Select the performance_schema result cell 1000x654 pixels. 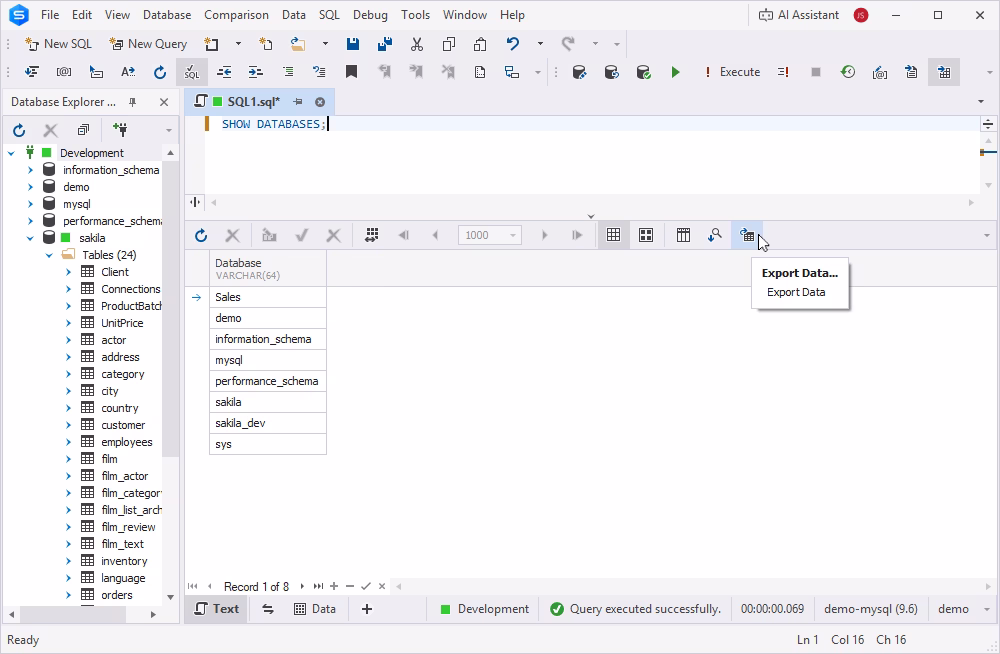point(268,381)
